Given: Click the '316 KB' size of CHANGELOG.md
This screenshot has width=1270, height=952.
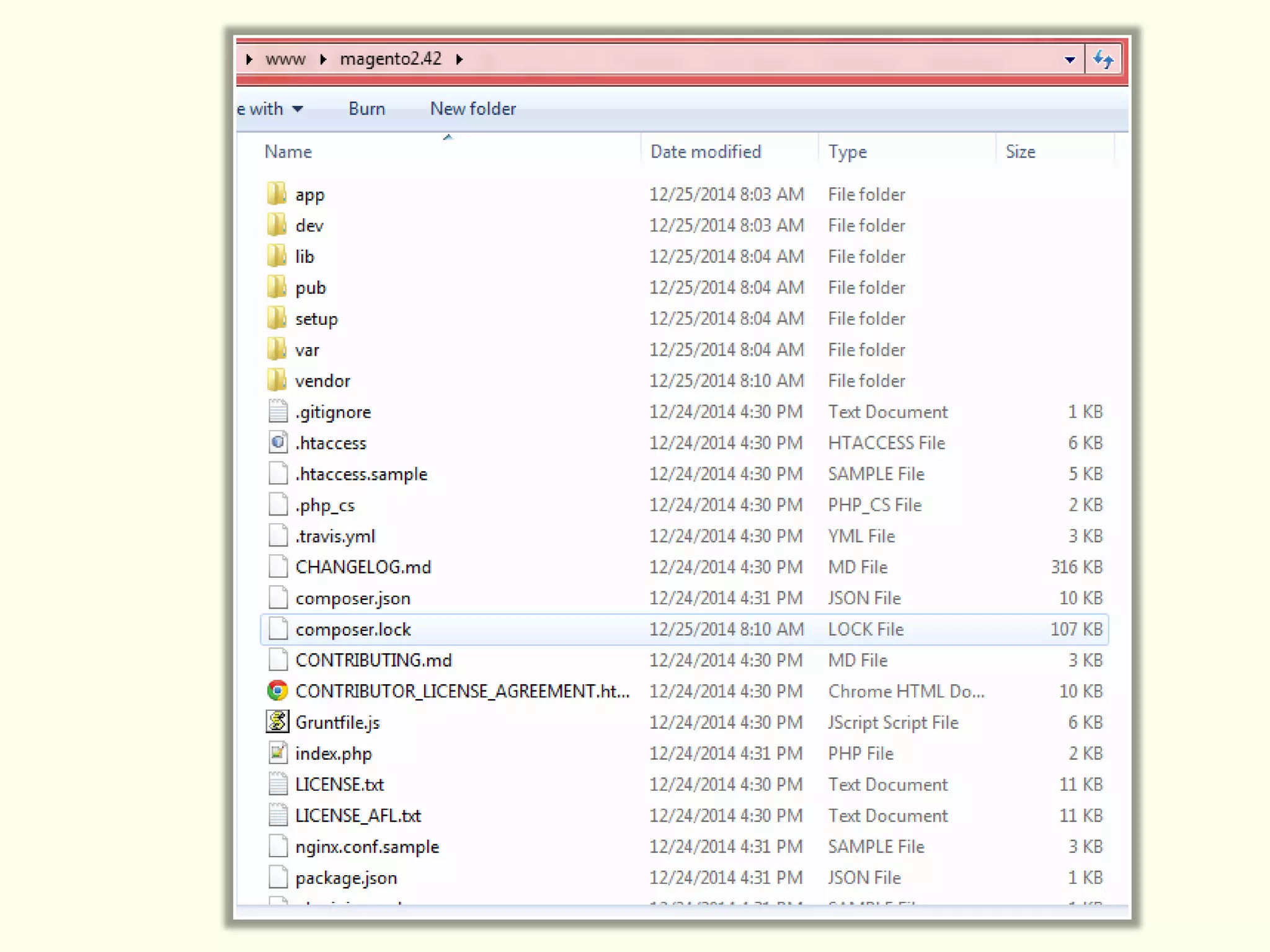Looking at the screenshot, I should click(x=1077, y=567).
